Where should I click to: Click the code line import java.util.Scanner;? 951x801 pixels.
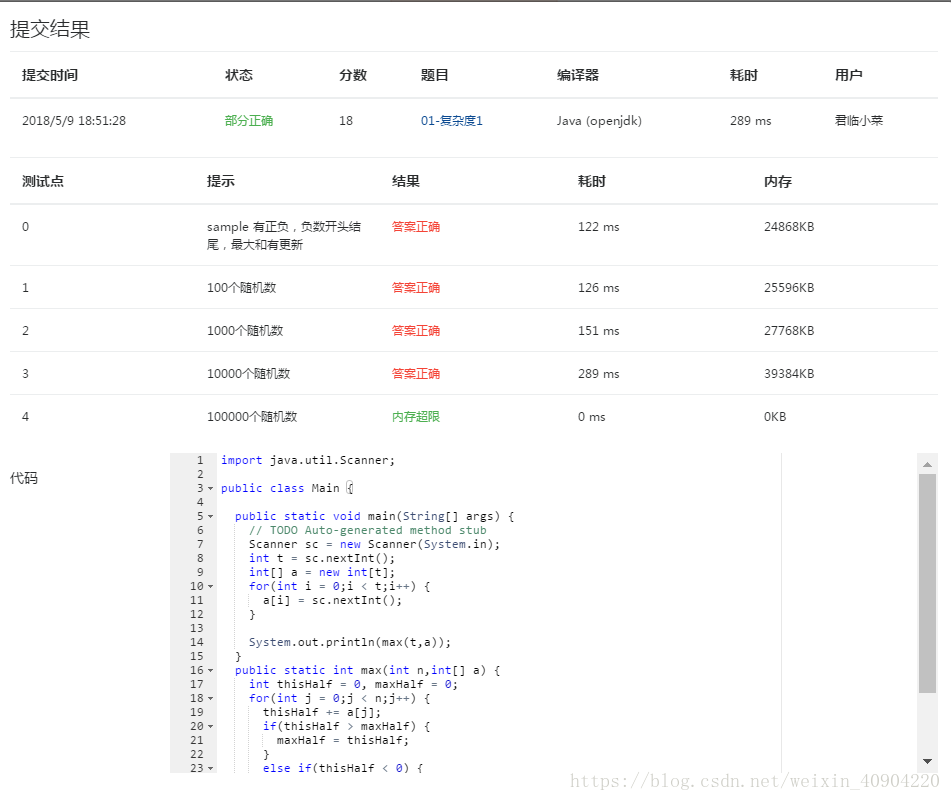coord(307,460)
